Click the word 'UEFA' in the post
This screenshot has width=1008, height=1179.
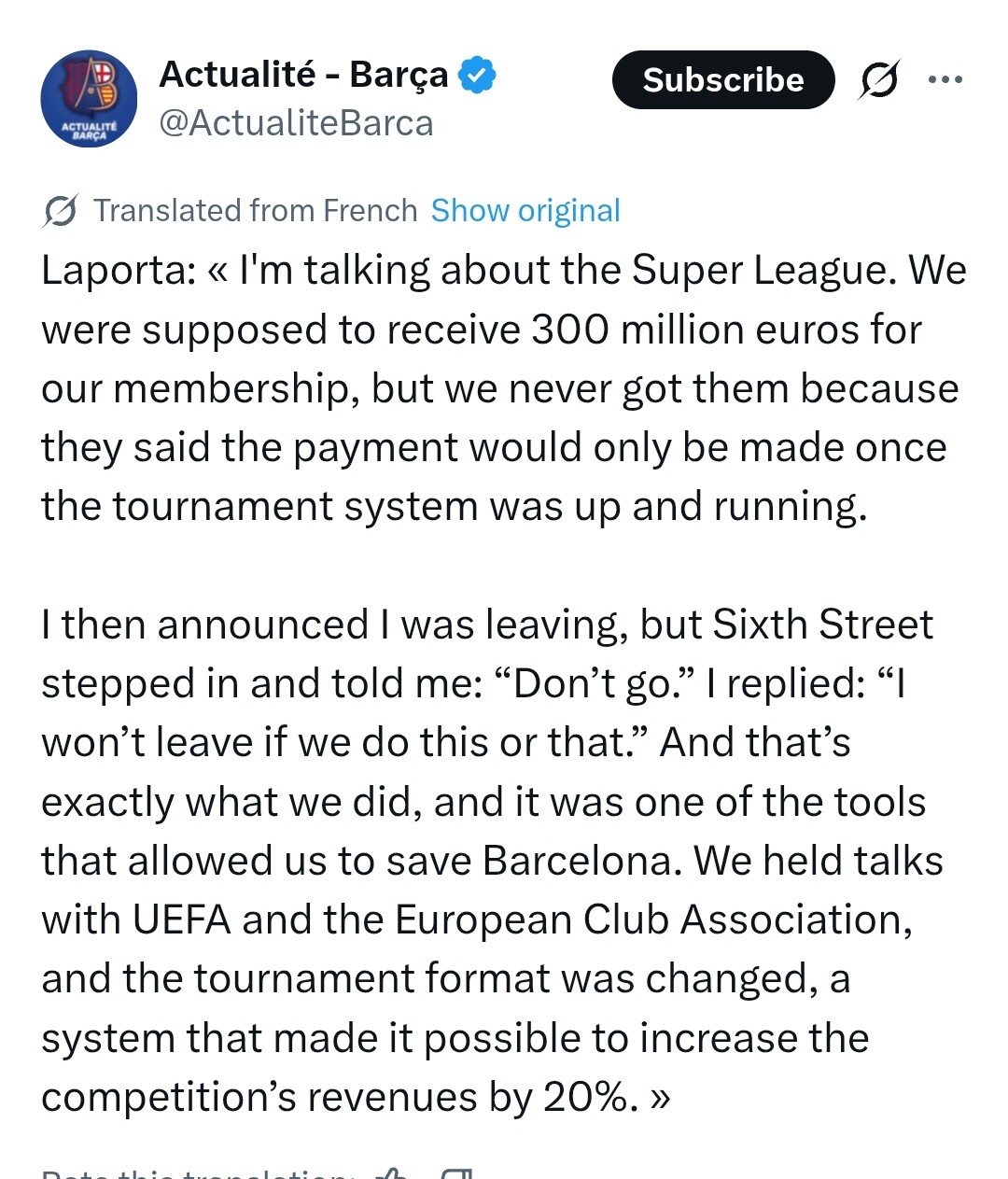(181, 919)
